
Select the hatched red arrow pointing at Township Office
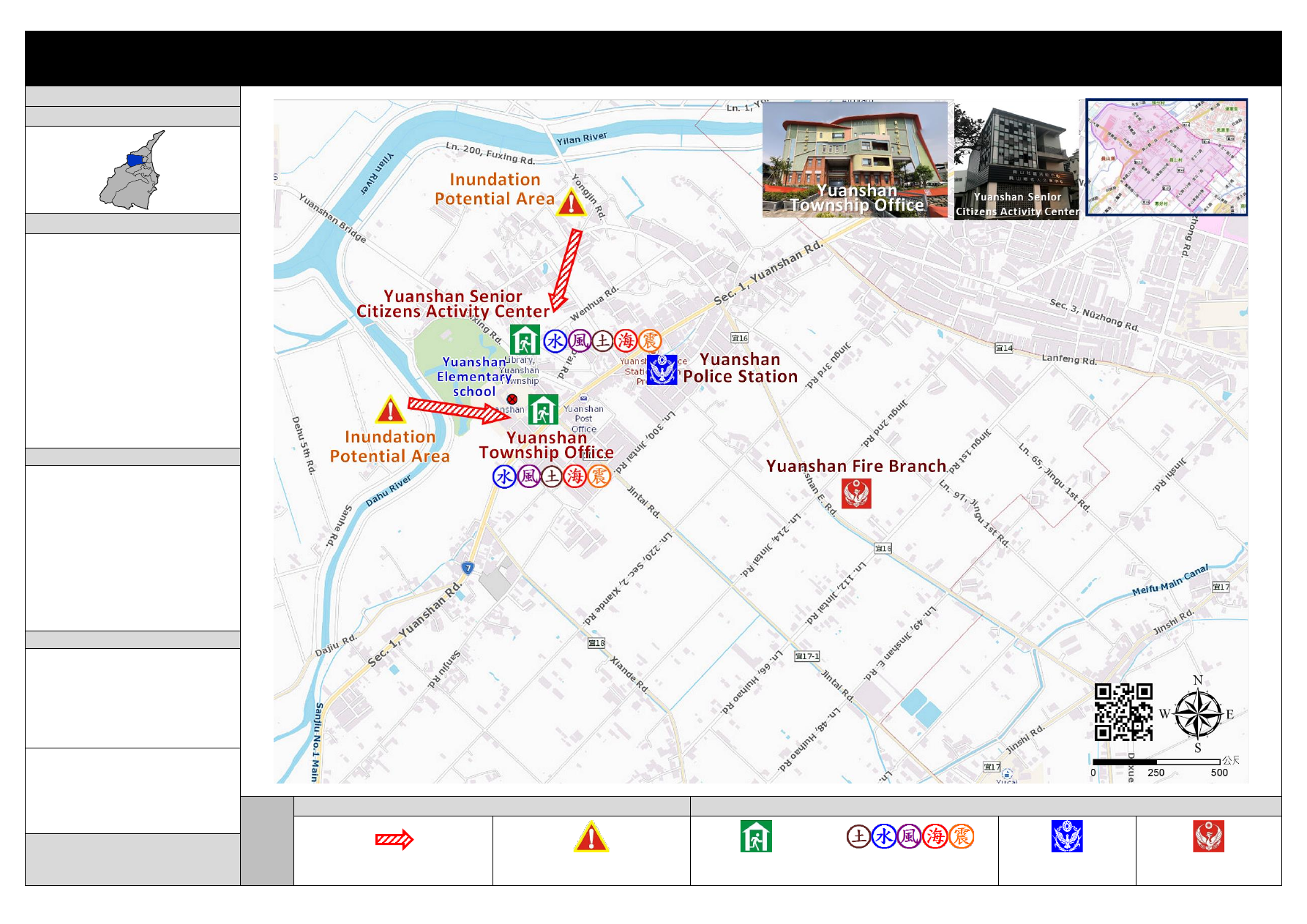click(x=458, y=410)
